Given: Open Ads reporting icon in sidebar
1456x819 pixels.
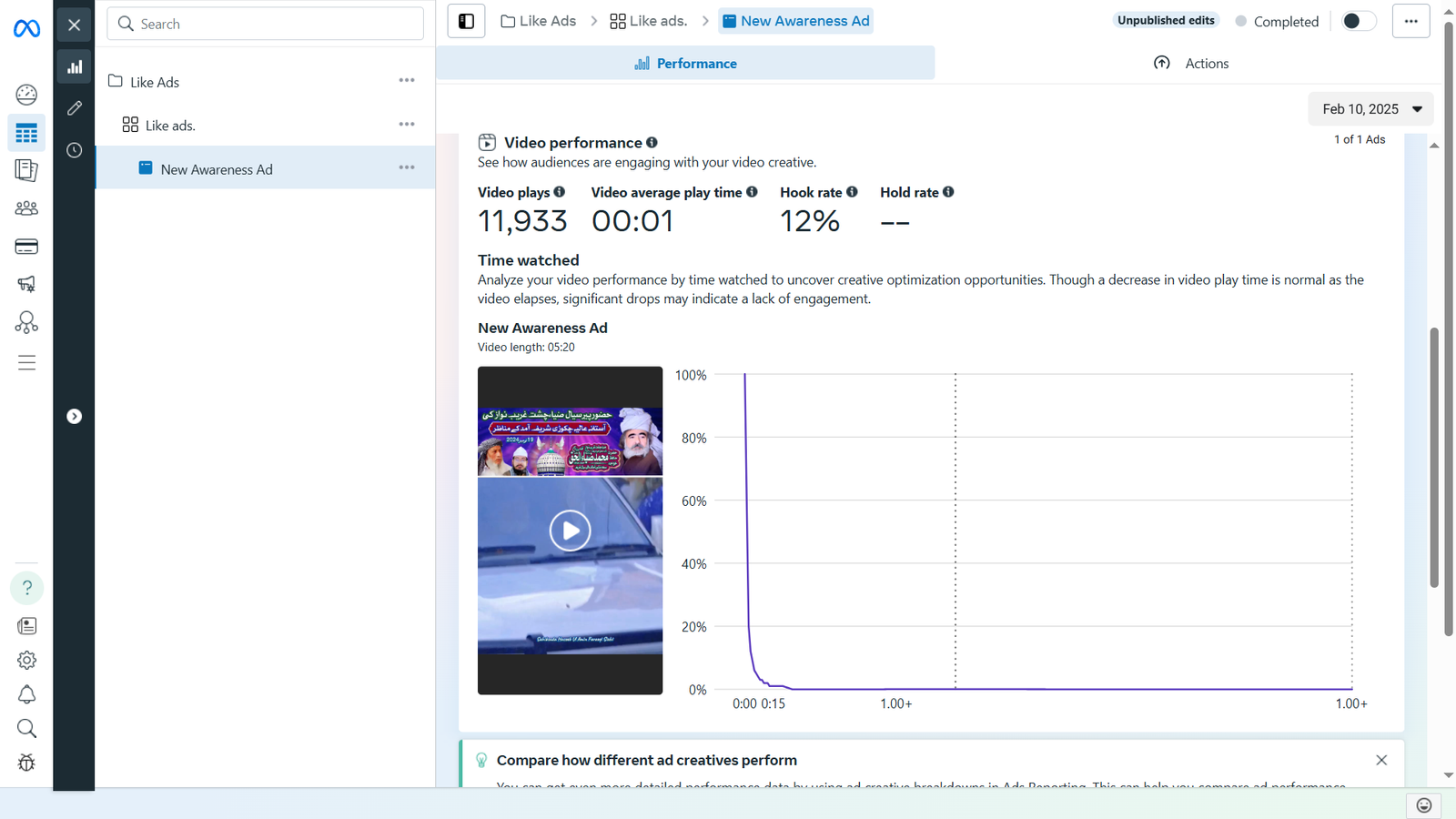Looking at the screenshot, I should 26,170.
